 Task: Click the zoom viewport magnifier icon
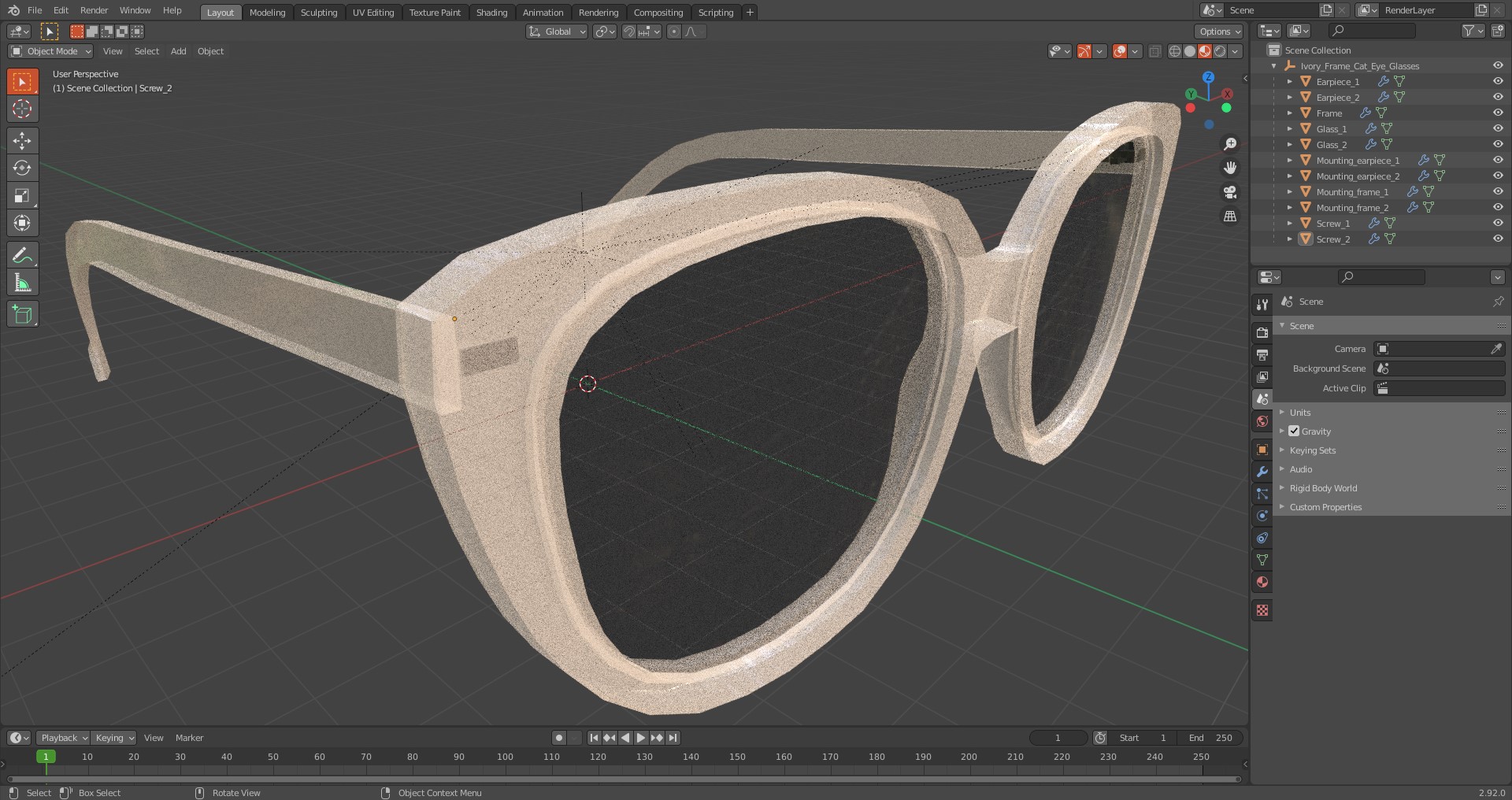pos(1229,144)
